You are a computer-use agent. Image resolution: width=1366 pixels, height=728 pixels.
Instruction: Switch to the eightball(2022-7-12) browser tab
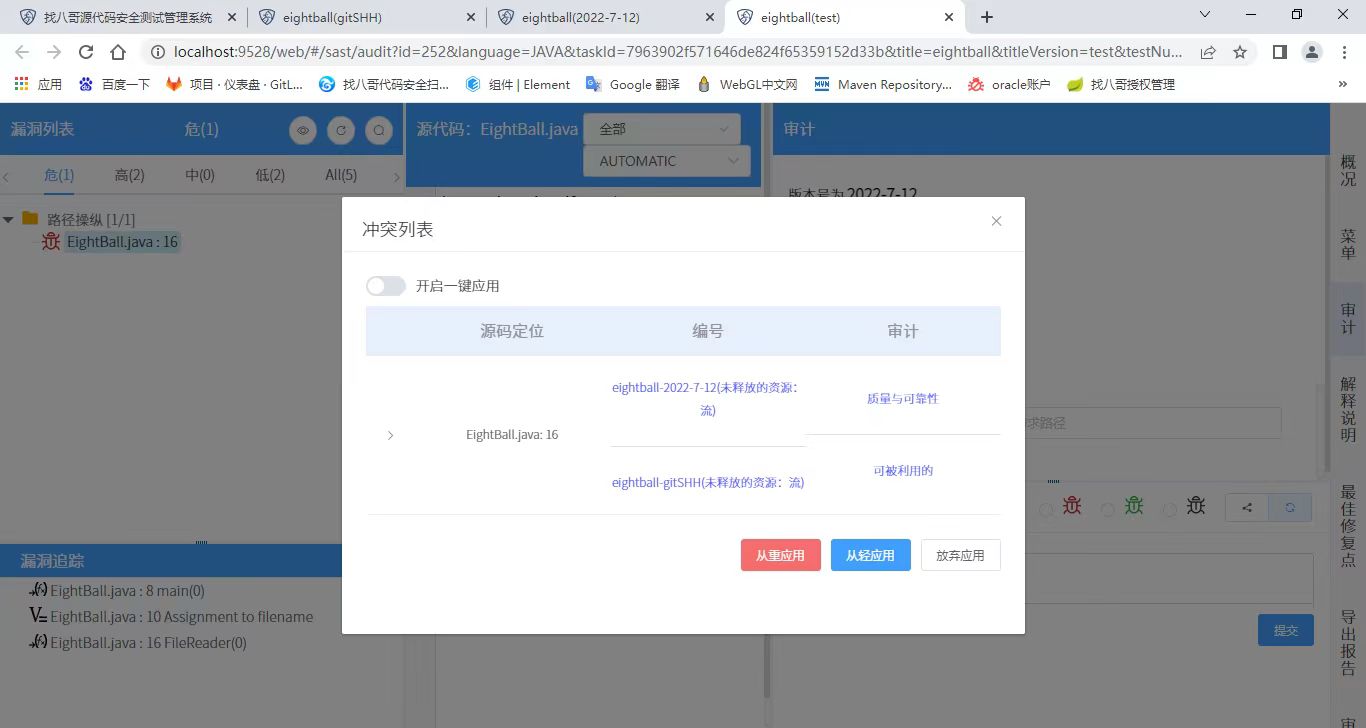[x=603, y=17]
